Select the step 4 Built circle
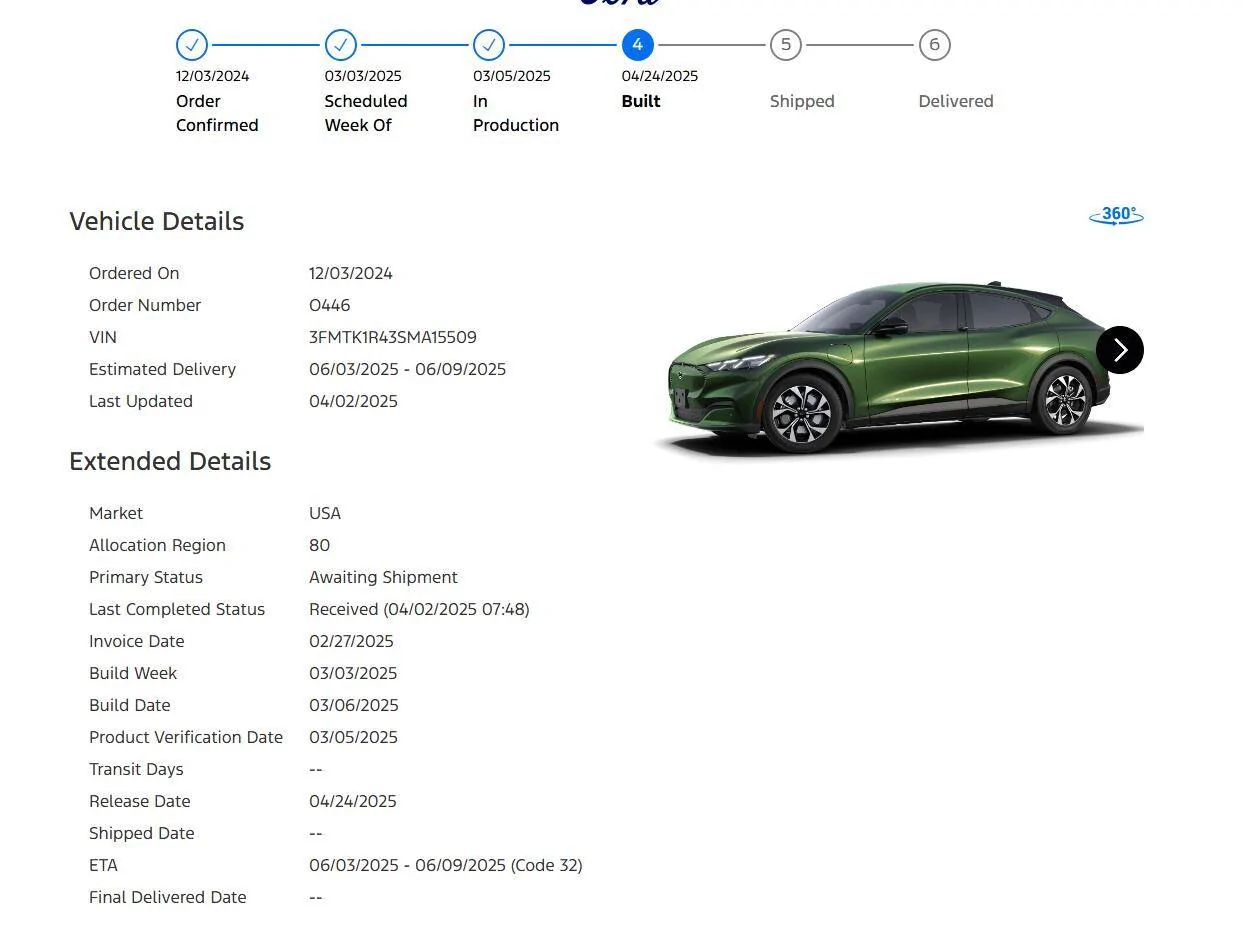1251x932 pixels. (x=638, y=45)
